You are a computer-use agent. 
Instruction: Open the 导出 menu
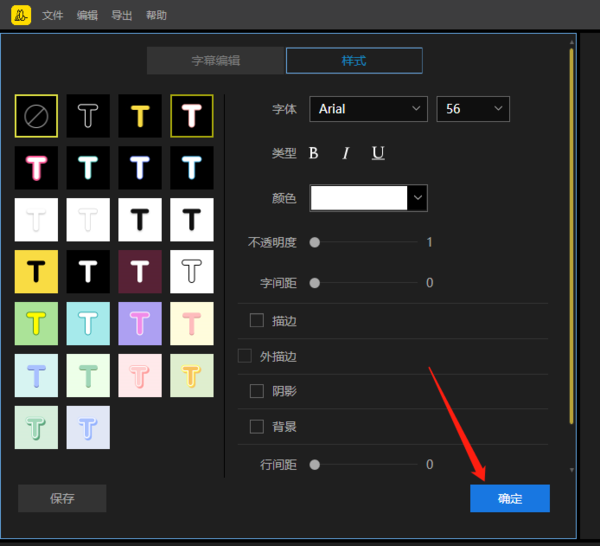pos(122,16)
